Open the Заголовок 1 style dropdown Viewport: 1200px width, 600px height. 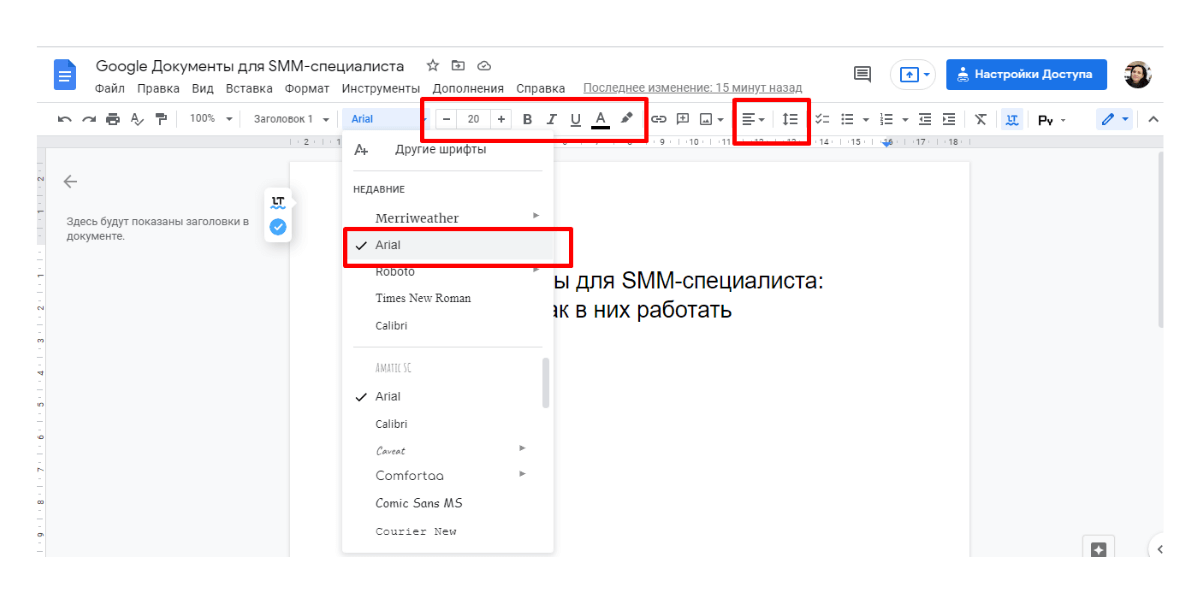(290, 119)
